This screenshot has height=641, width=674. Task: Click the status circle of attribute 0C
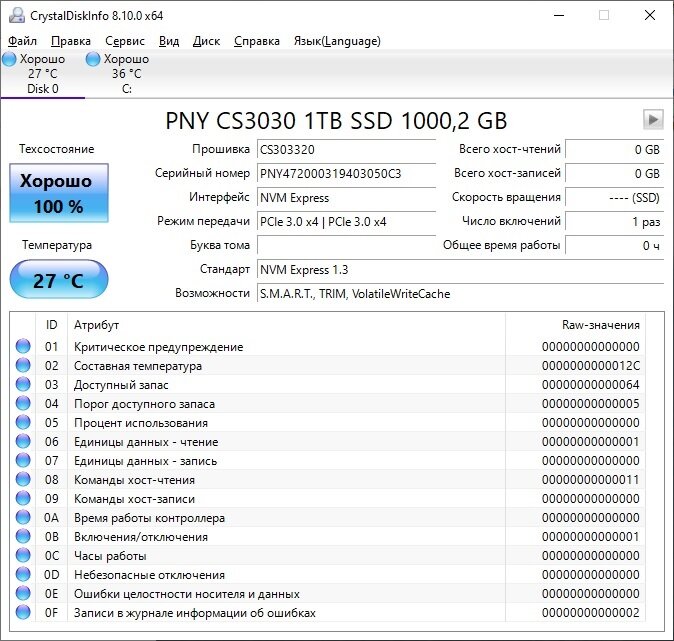[x=23, y=555]
